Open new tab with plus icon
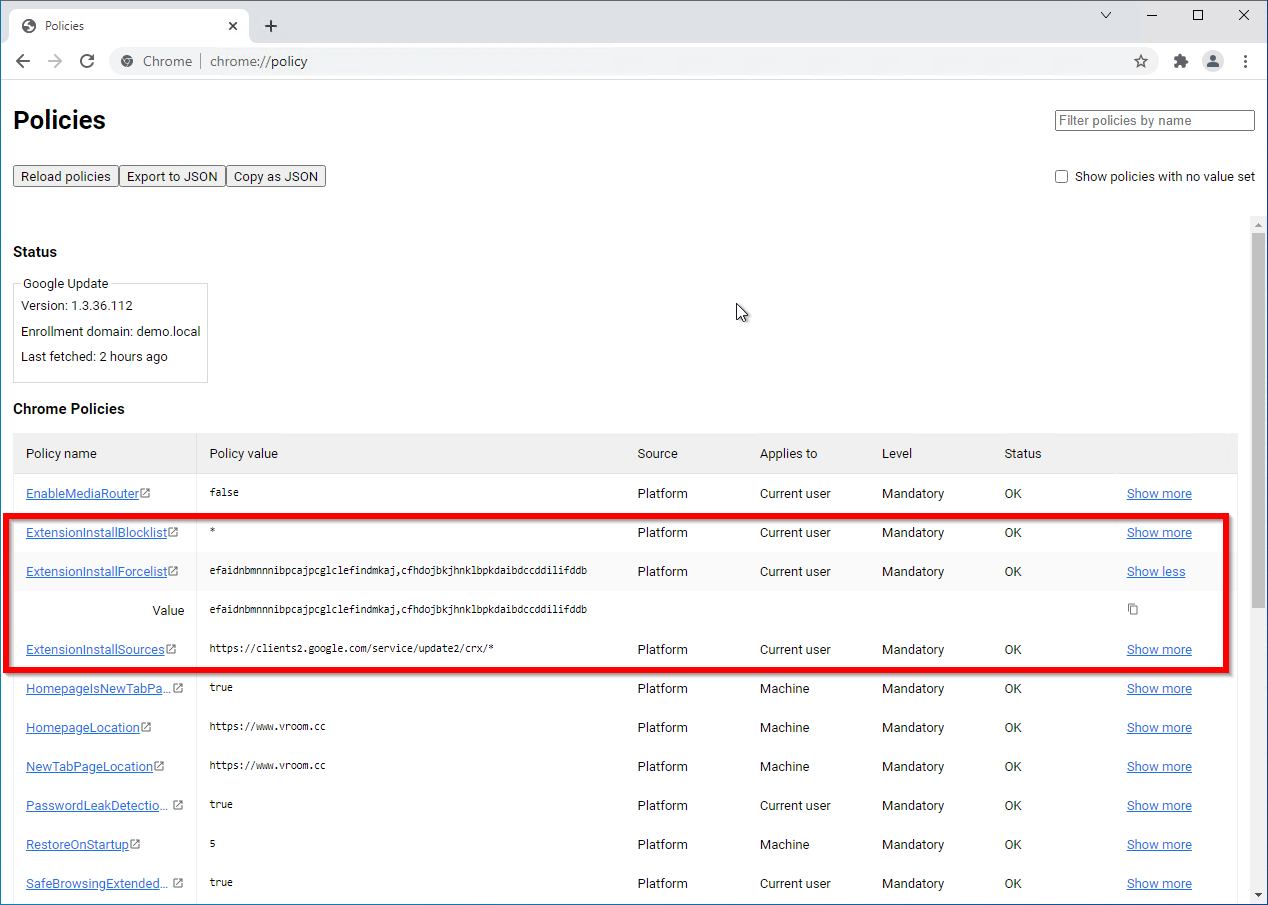 (x=271, y=26)
